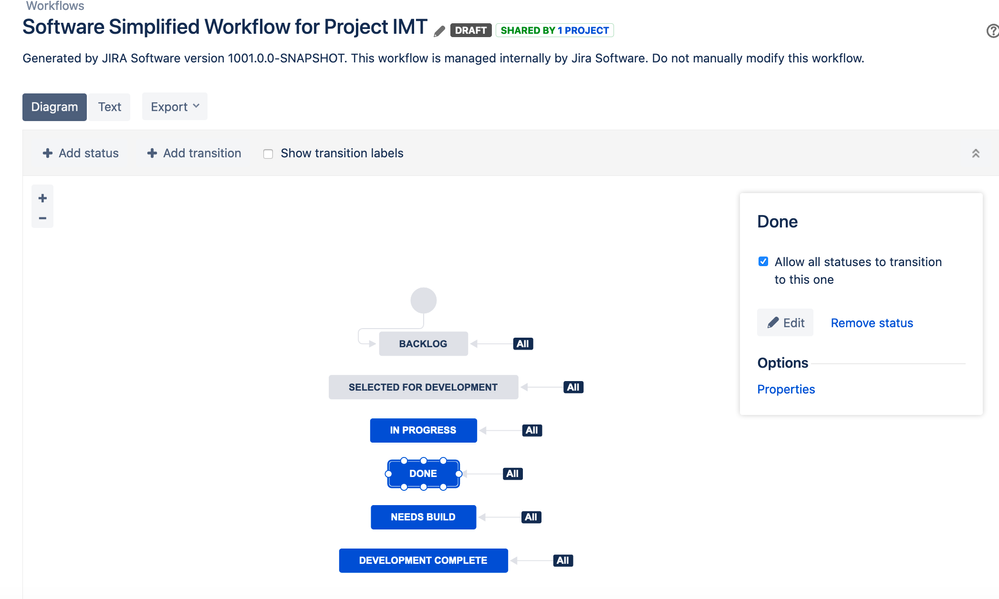Click the All badge next to Development Complete
The image size is (999, 599).
(x=563, y=560)
